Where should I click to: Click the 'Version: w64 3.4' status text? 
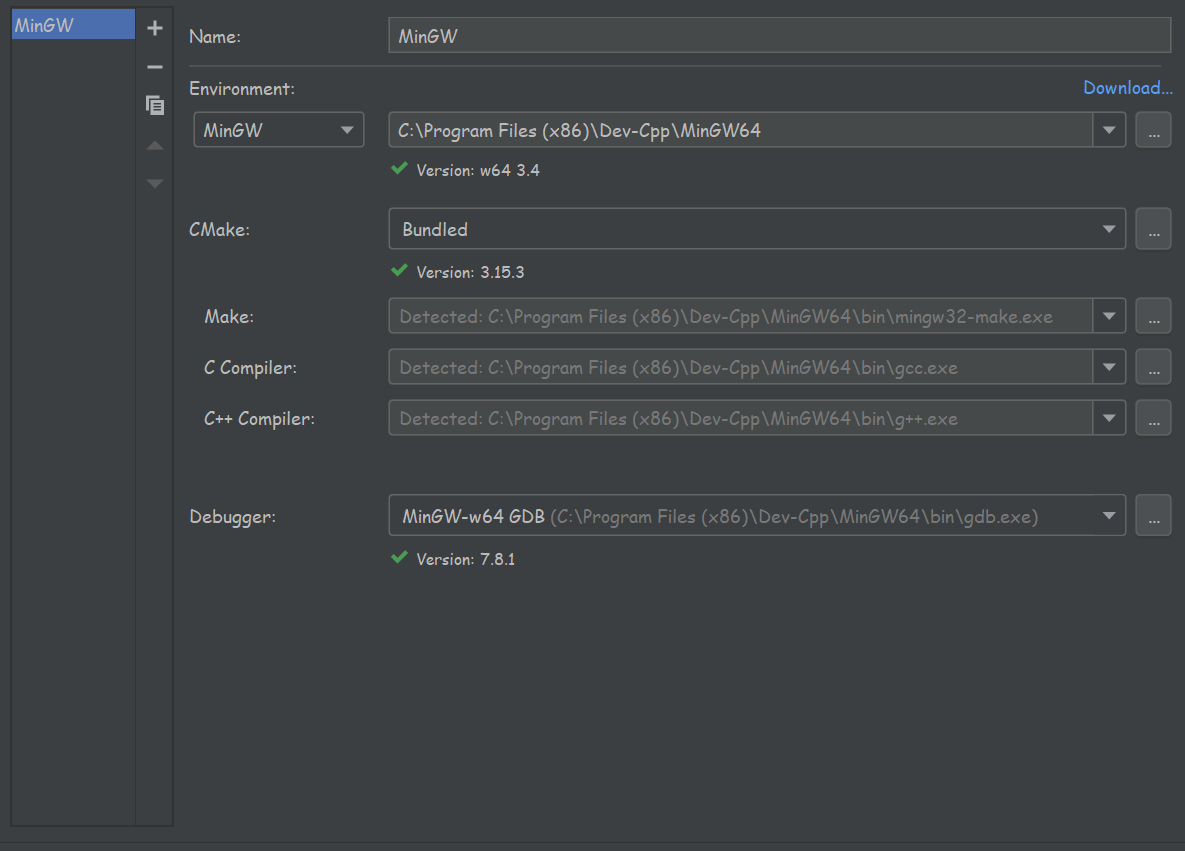pyautogui.click(x=478, y=171)
